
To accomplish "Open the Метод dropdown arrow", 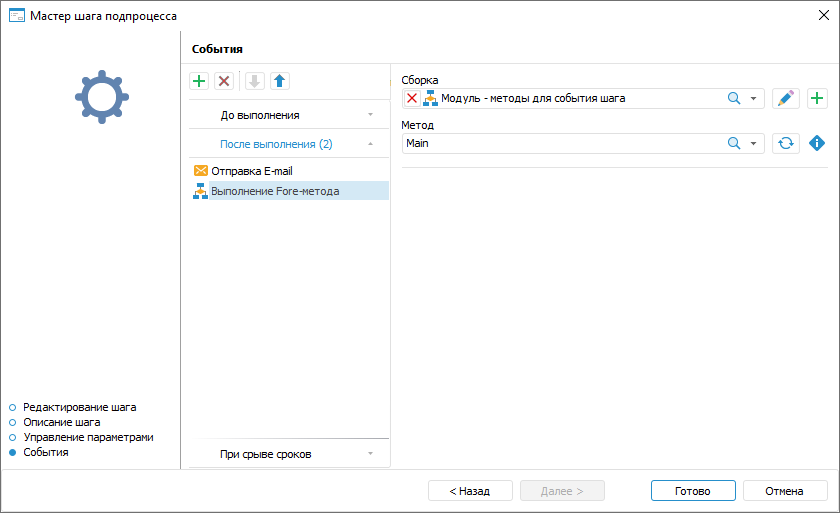I will pyautogui.click(x=754, y=143).
